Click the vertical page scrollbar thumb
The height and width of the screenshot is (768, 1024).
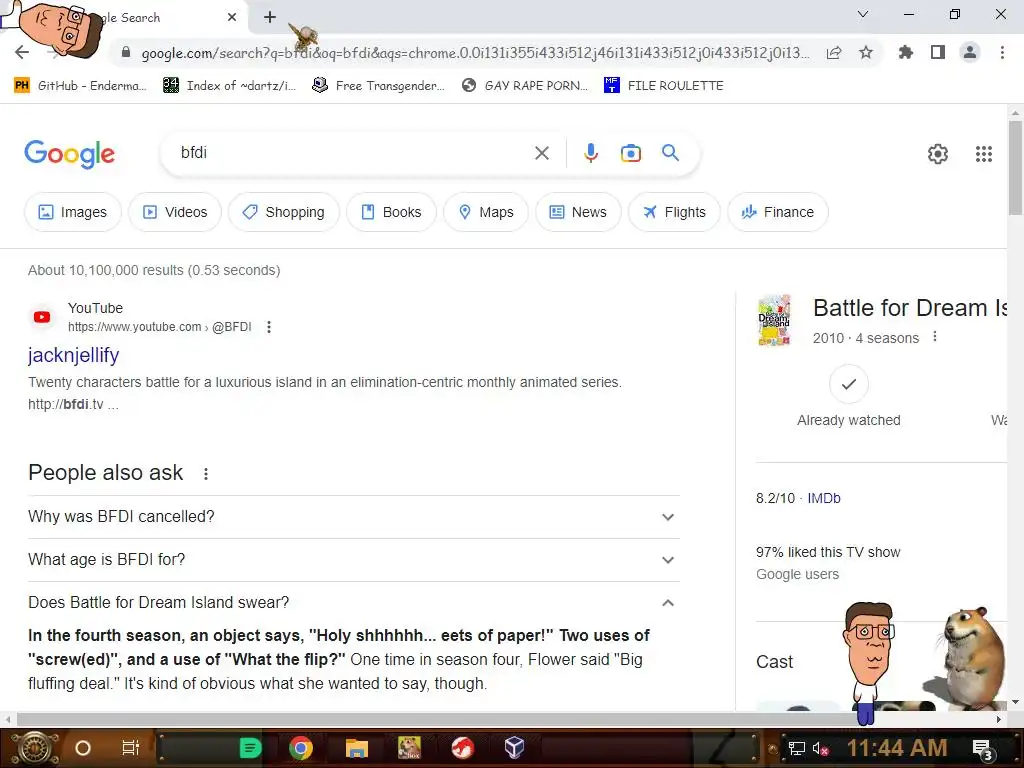[1015, 168]
